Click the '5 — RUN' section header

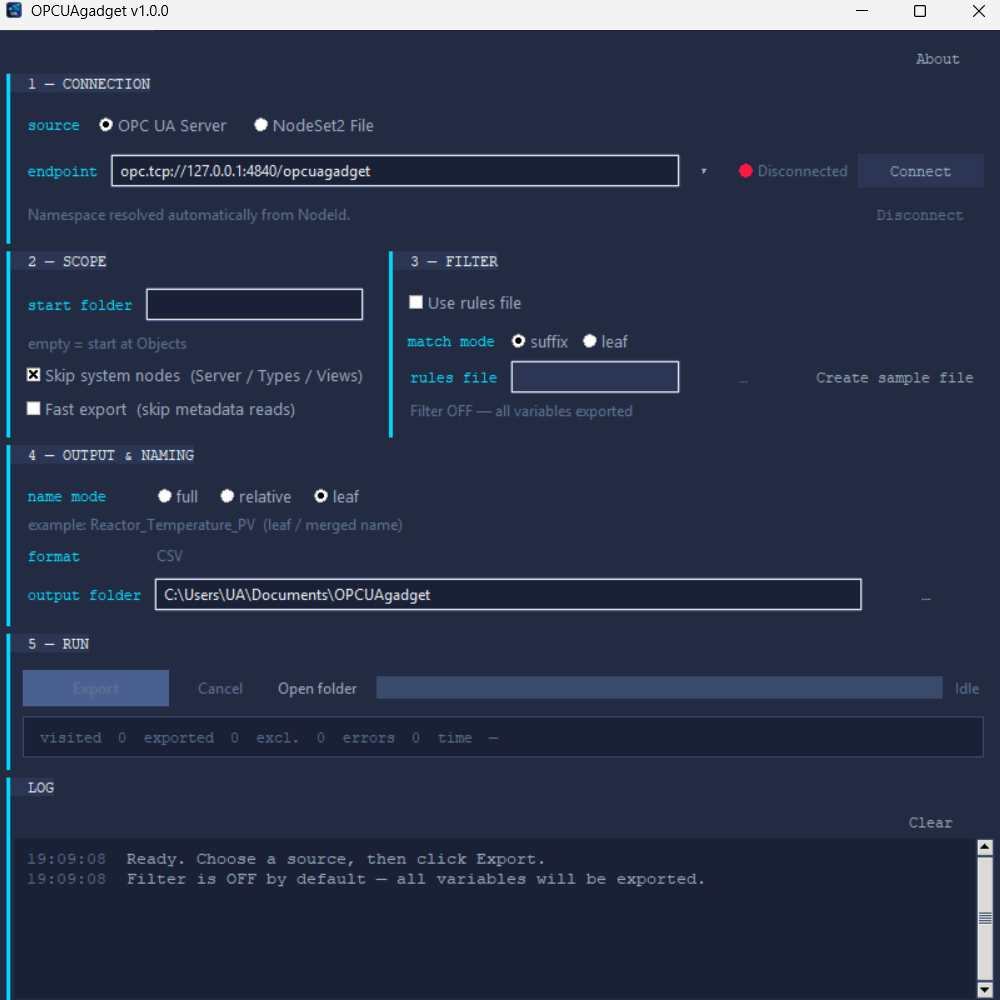pyautogui.click(x=58, y=643)
